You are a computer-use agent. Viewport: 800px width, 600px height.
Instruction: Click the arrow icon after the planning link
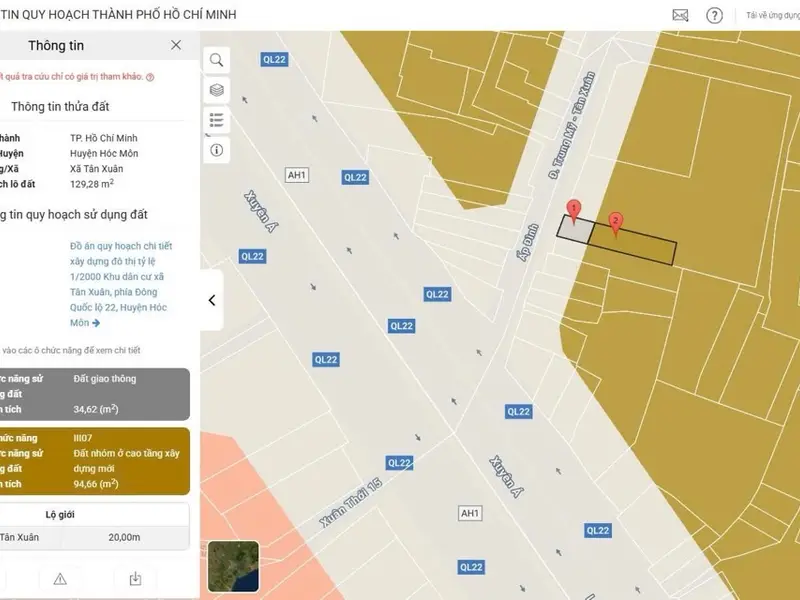96,323
